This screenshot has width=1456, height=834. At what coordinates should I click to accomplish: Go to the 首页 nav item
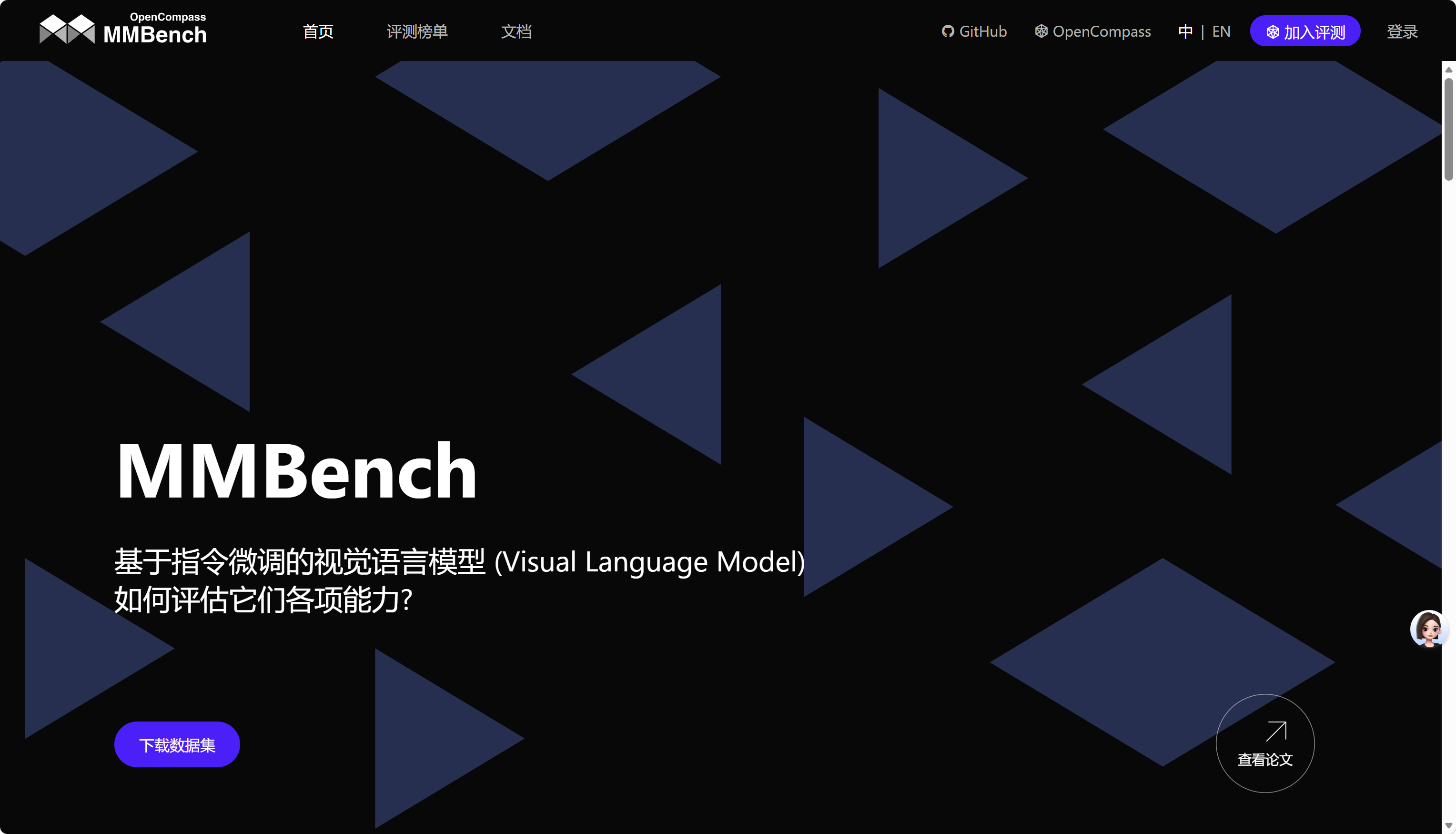pyautogui.click(x=318, y=31)
